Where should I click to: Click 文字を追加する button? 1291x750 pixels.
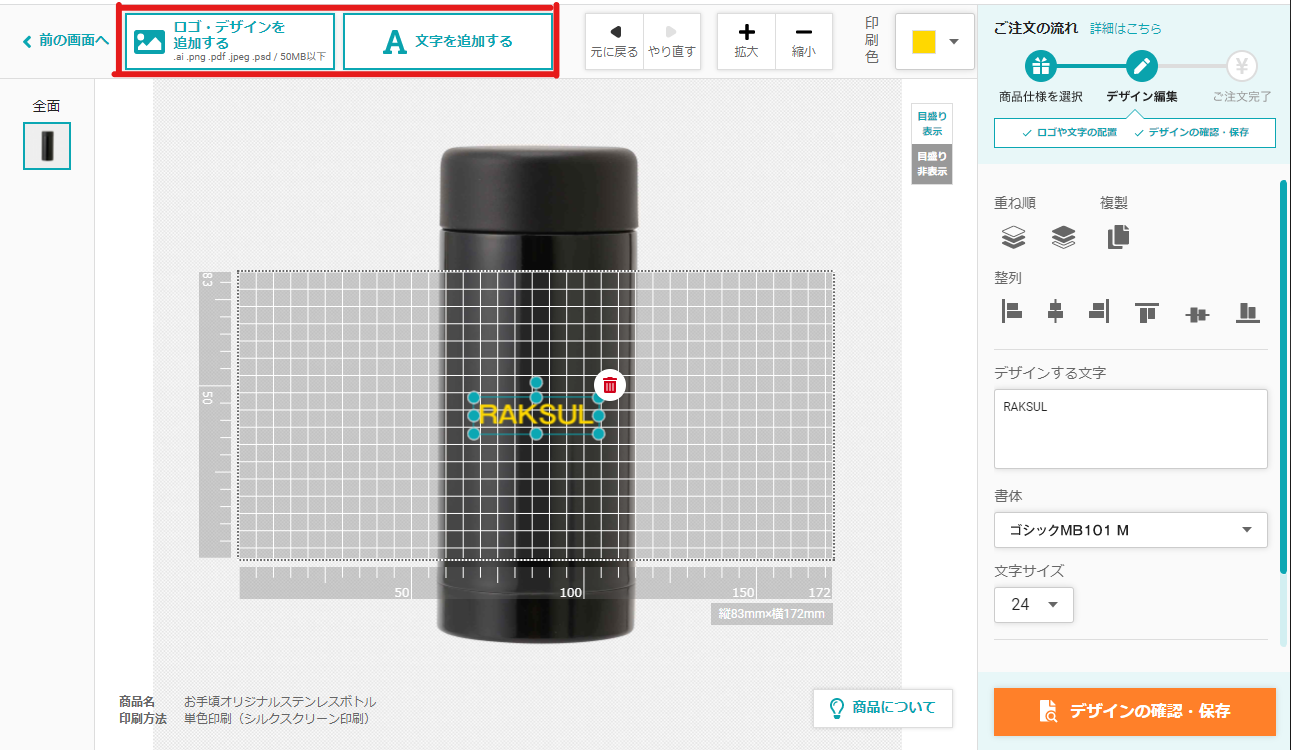pos(448,42)
